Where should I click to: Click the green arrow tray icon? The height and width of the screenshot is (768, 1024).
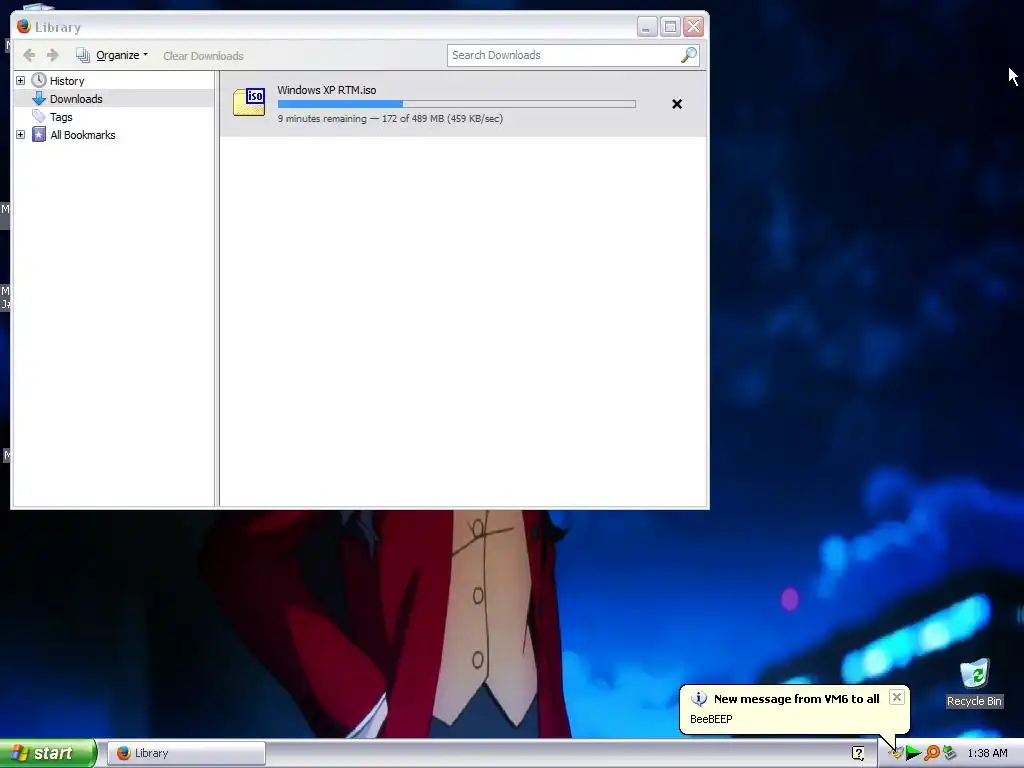(913, 754)
